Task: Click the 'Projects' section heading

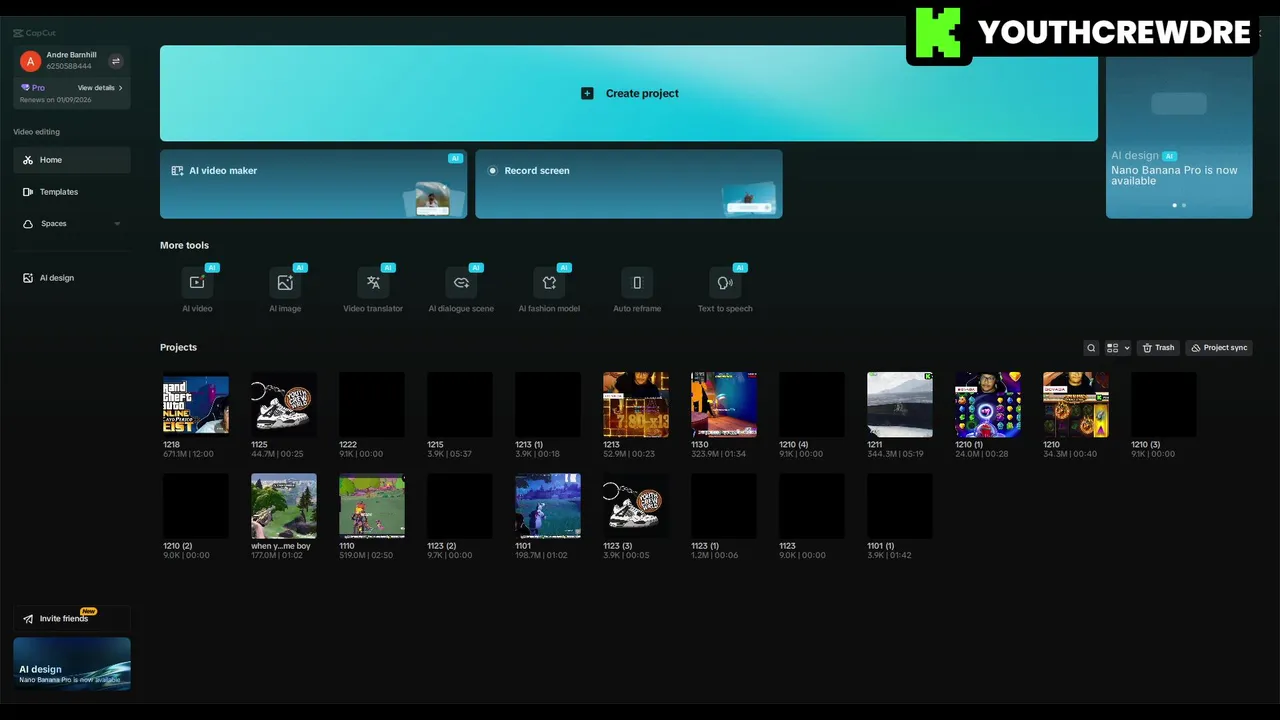Action: tap(178, 347)
